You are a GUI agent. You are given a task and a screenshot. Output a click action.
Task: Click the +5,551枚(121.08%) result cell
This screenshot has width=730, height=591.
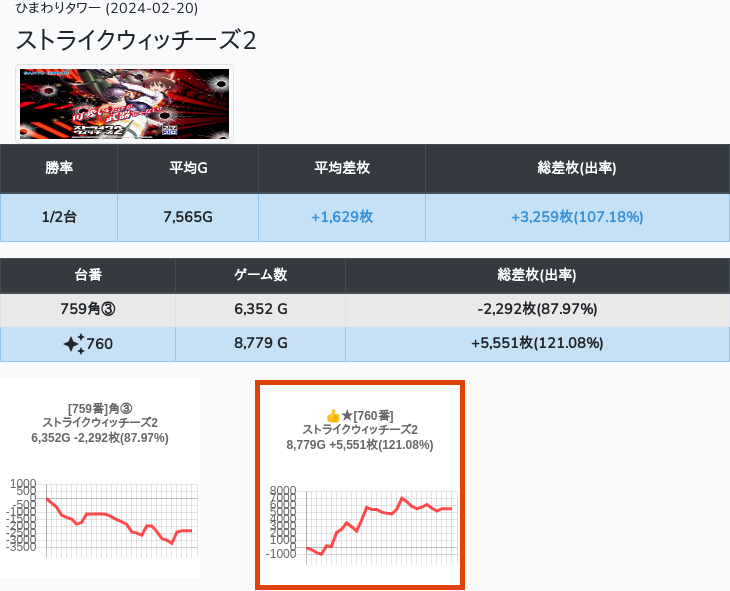click(x=537, y=344)
